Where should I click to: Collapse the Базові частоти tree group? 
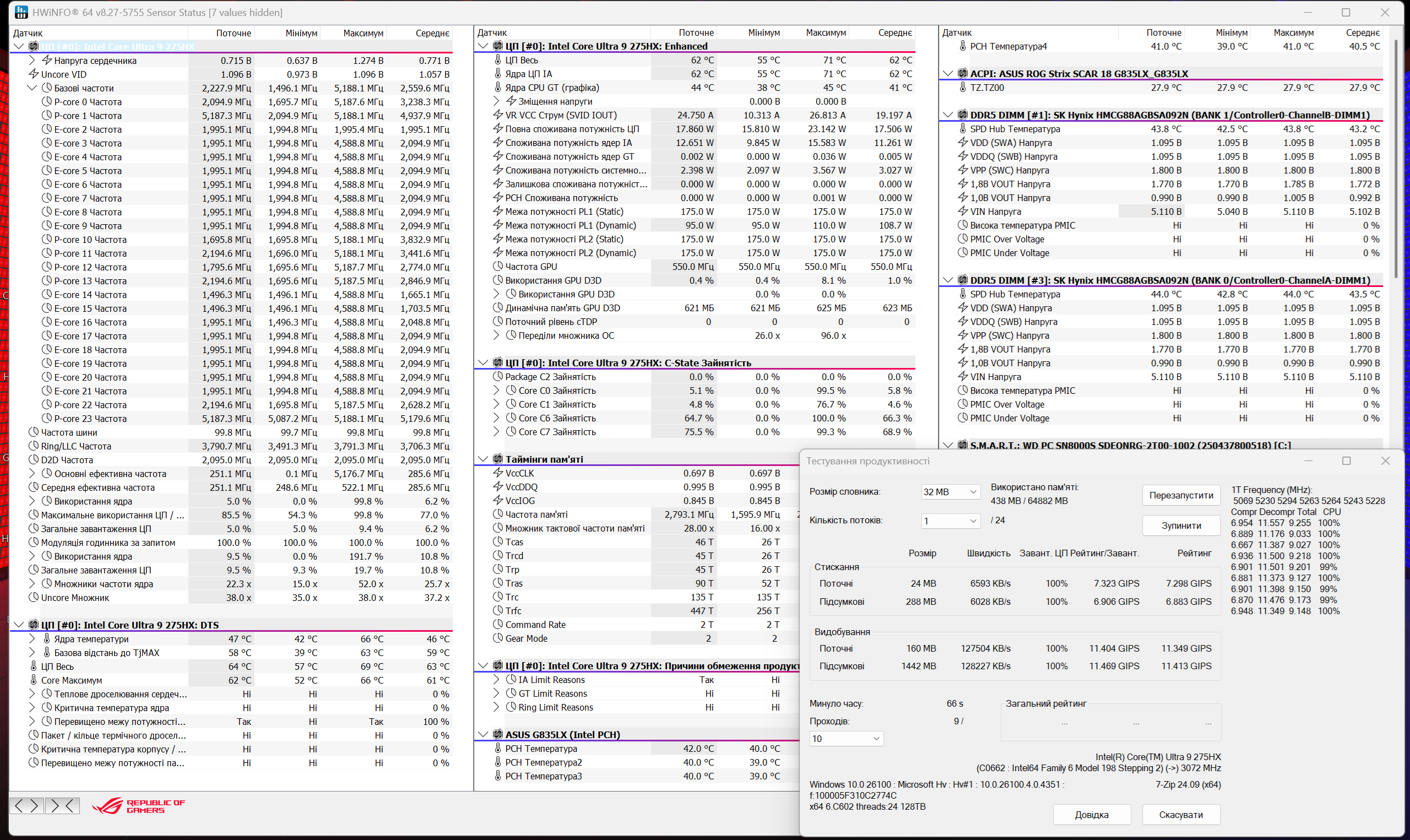click(x=32, y=88)
